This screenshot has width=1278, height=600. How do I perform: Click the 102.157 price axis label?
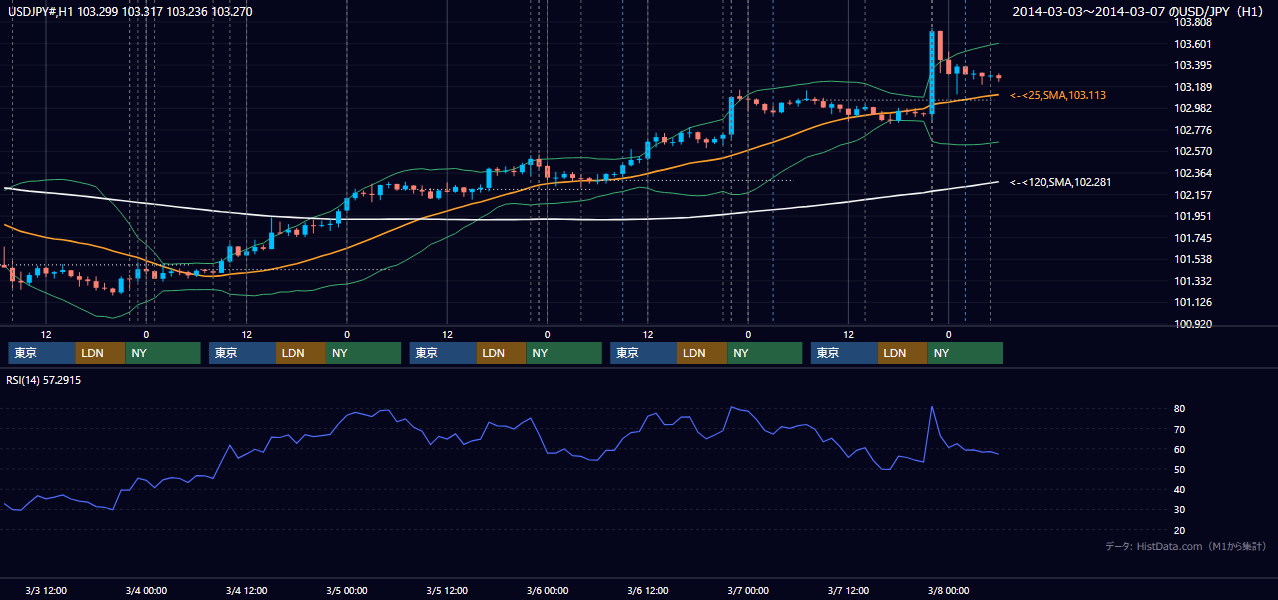click(1192, 195)
